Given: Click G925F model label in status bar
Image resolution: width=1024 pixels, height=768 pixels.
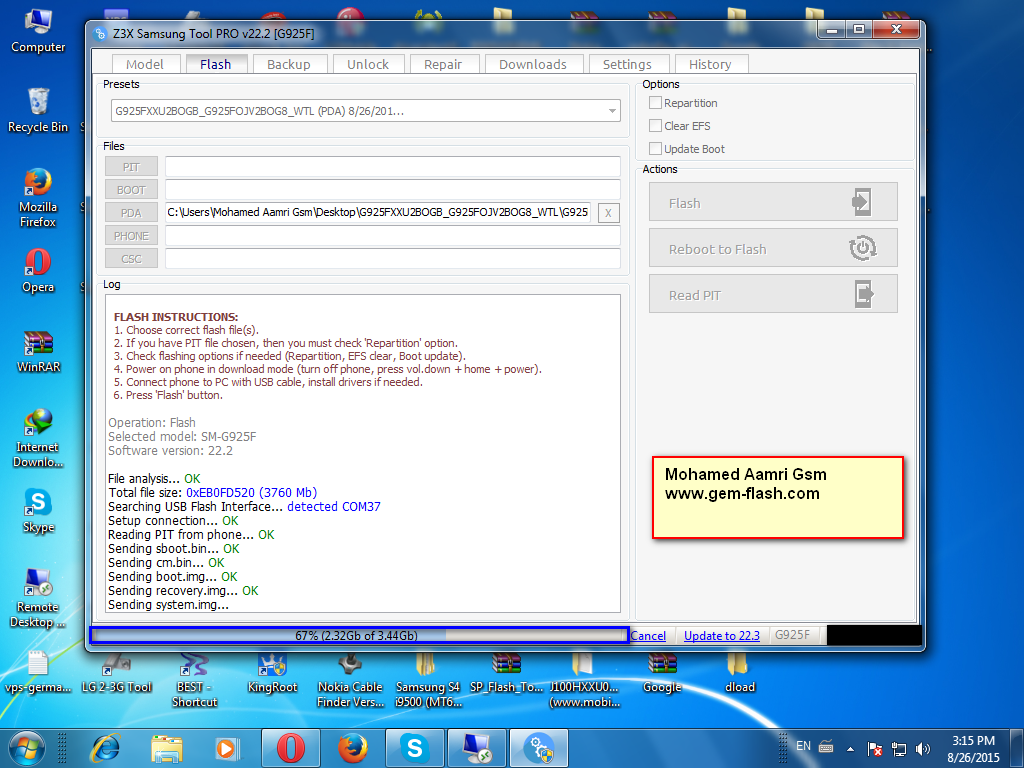Looking at the screenshot, I should coord(792,635).
